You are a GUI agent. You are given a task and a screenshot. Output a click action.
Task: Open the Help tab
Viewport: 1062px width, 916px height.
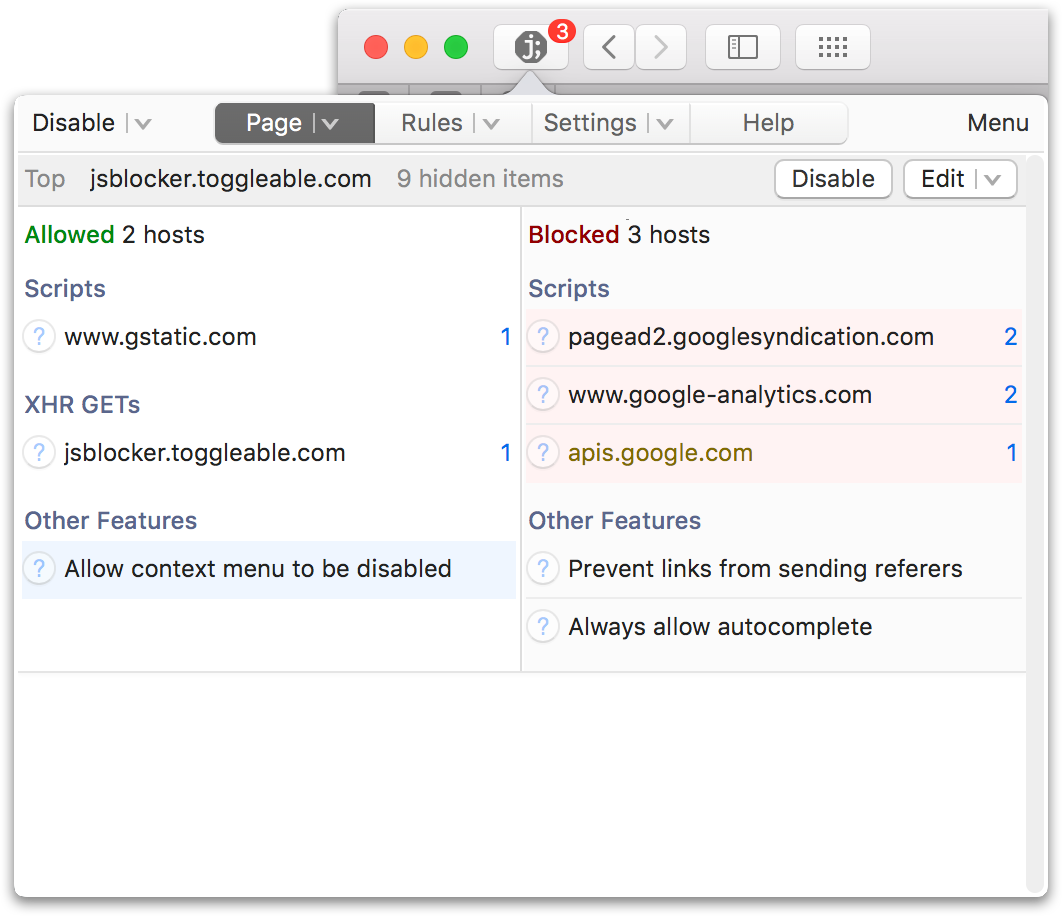768,123
